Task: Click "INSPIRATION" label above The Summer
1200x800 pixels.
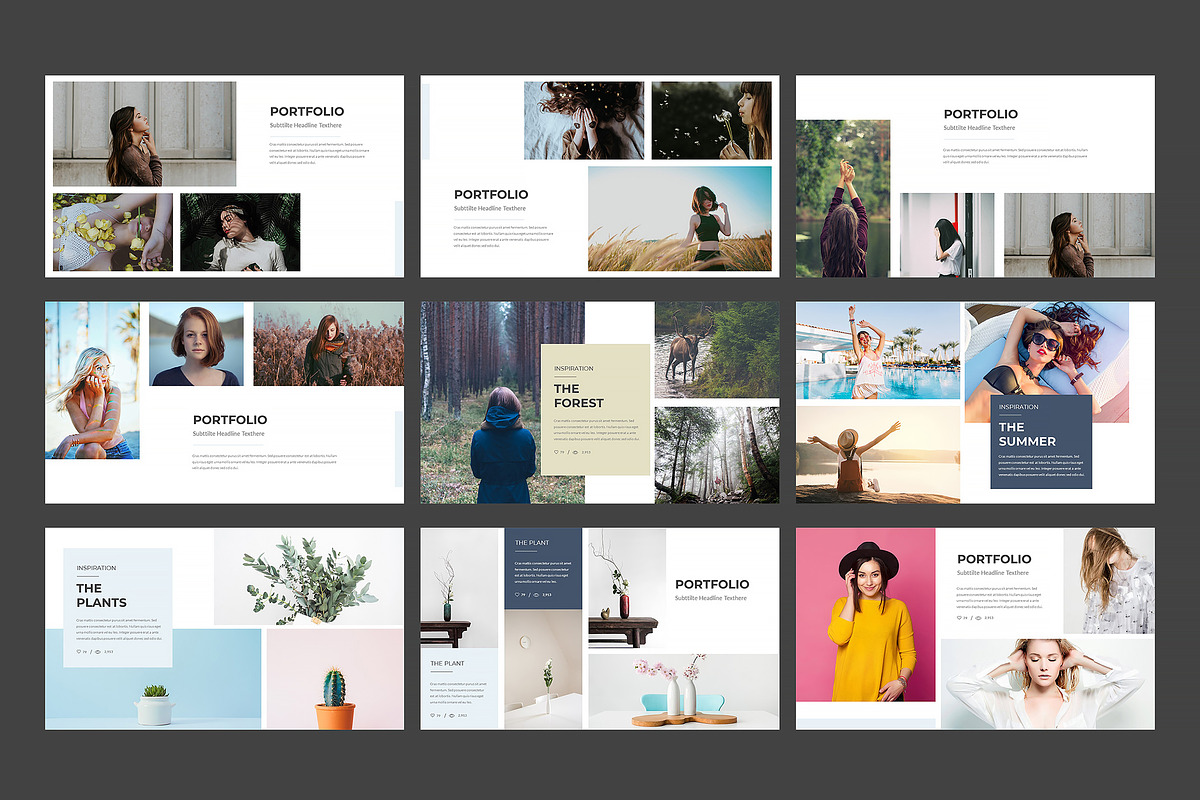Action: (x=1019, y=407)
